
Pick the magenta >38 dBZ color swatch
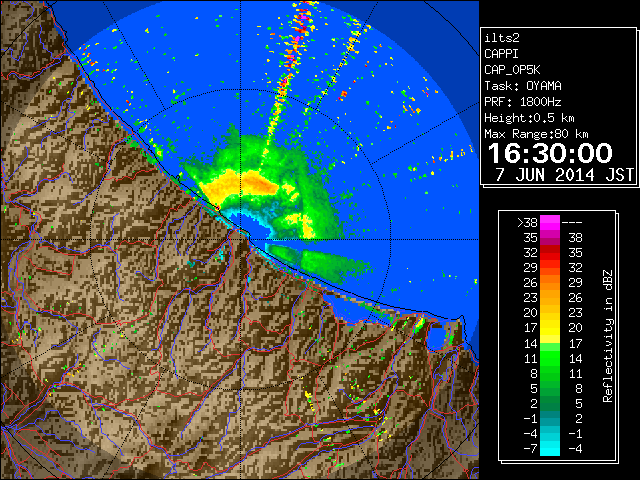point(550,222)
